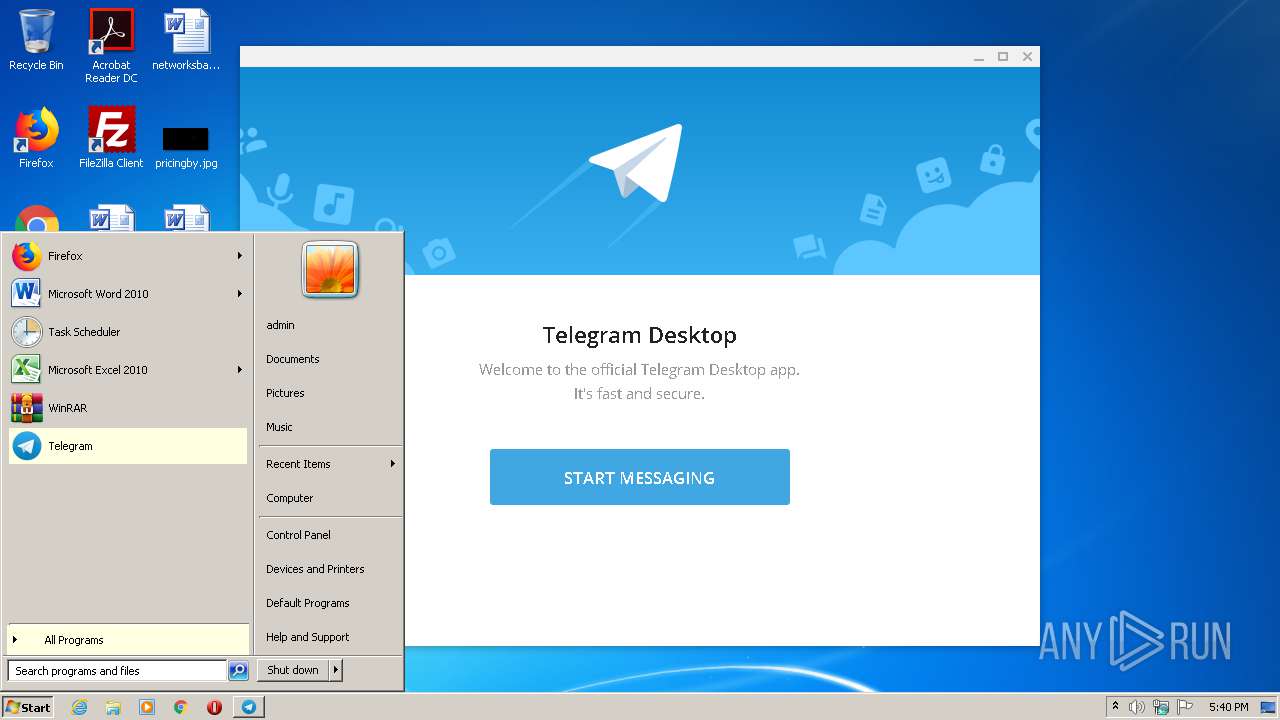Click the user account flower picture
The height and width of the screenshot is (720, 1280).
[x=330, y=270]
